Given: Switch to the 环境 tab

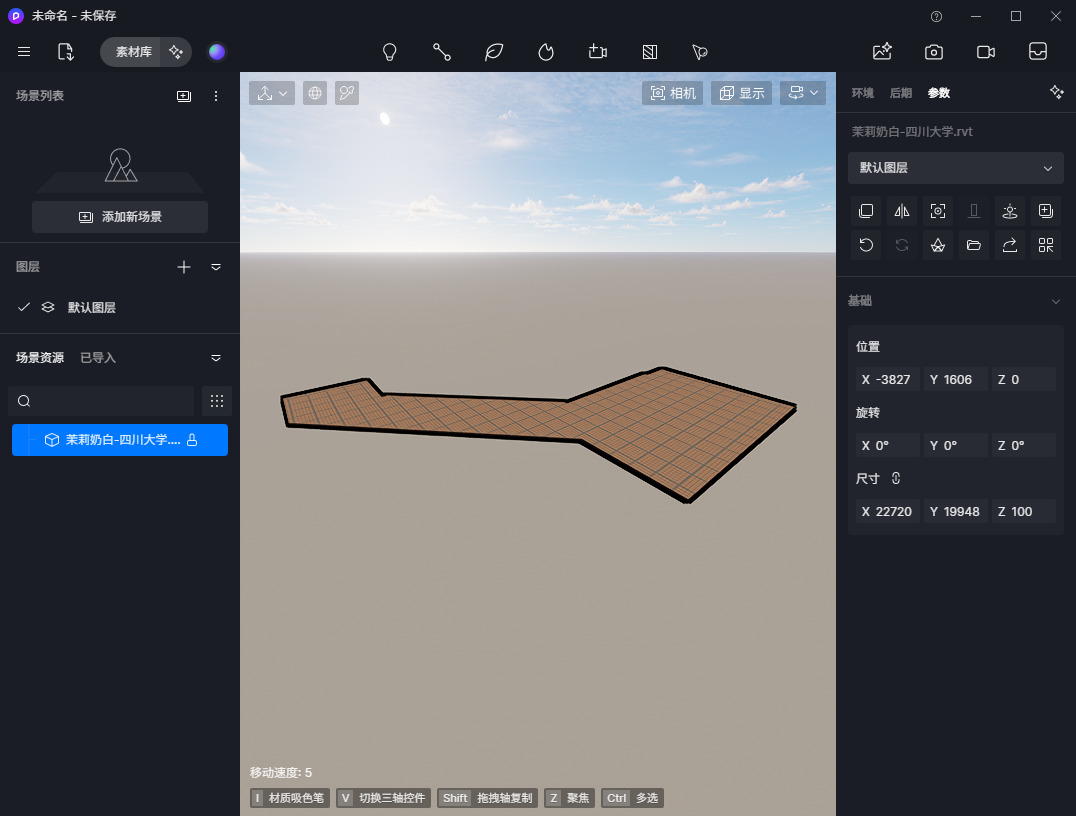Looking at the screenshot, I should [x=862, y=93].
